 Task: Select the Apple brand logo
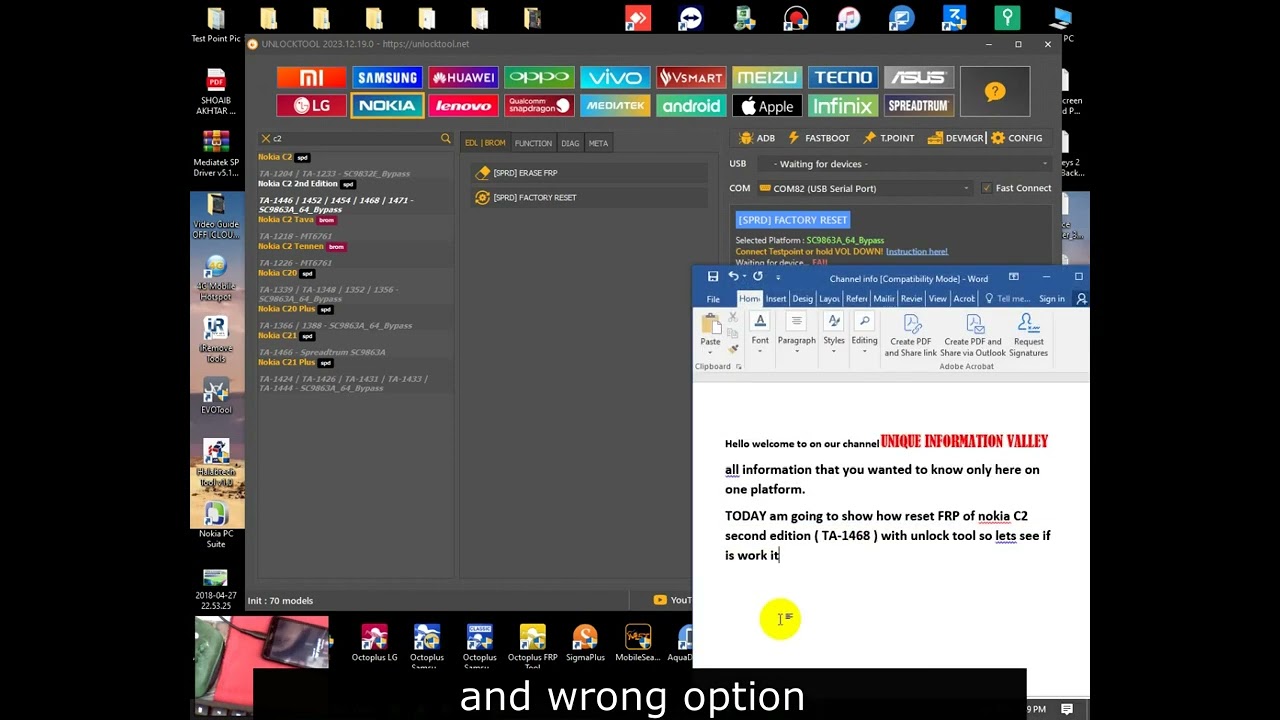[x=767, y=106]
